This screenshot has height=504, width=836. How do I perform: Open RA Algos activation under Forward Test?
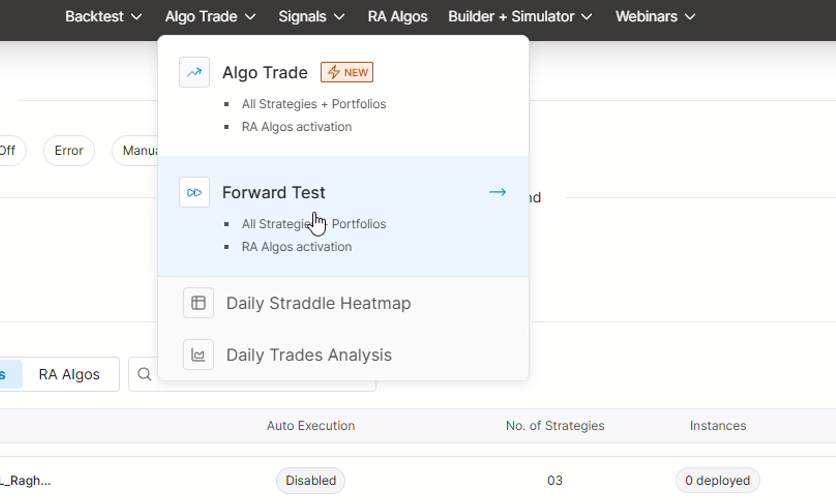[296, 247]
